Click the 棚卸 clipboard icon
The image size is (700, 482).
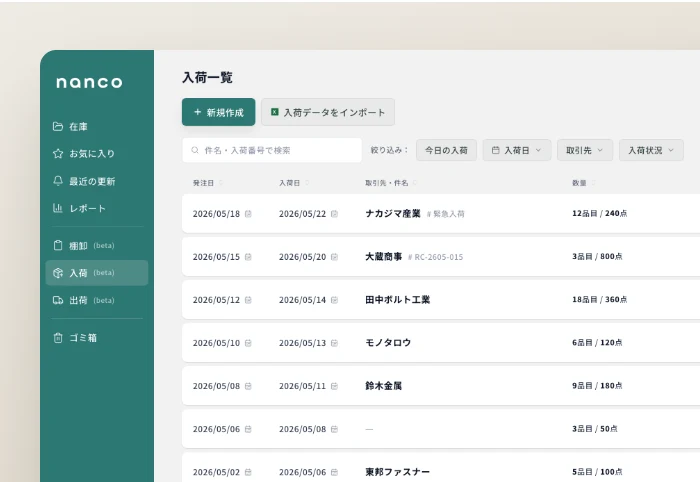(58, 245)
